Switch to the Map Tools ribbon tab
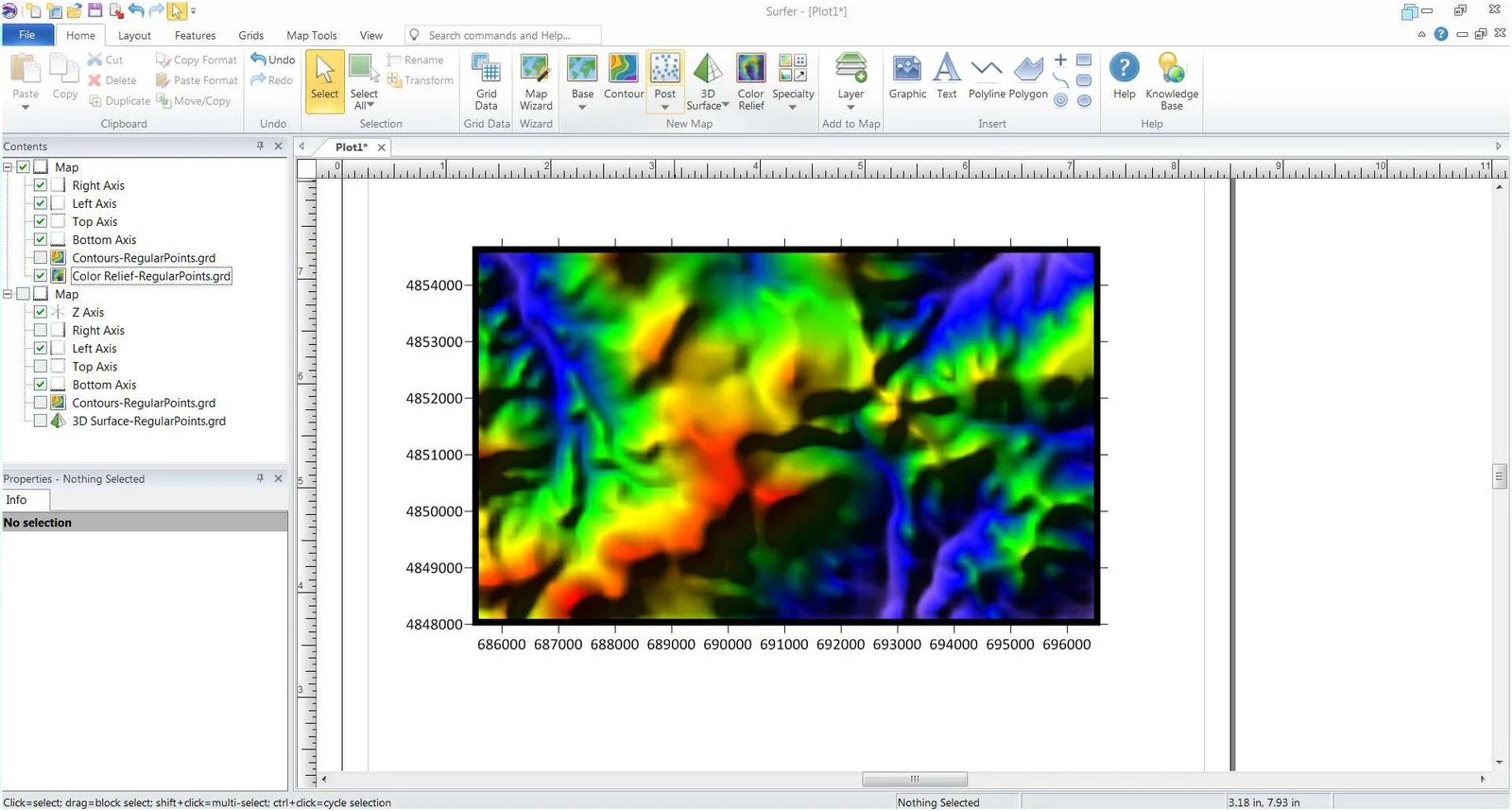This screenshot has width=1512, height=811. (x=311, y=35)
